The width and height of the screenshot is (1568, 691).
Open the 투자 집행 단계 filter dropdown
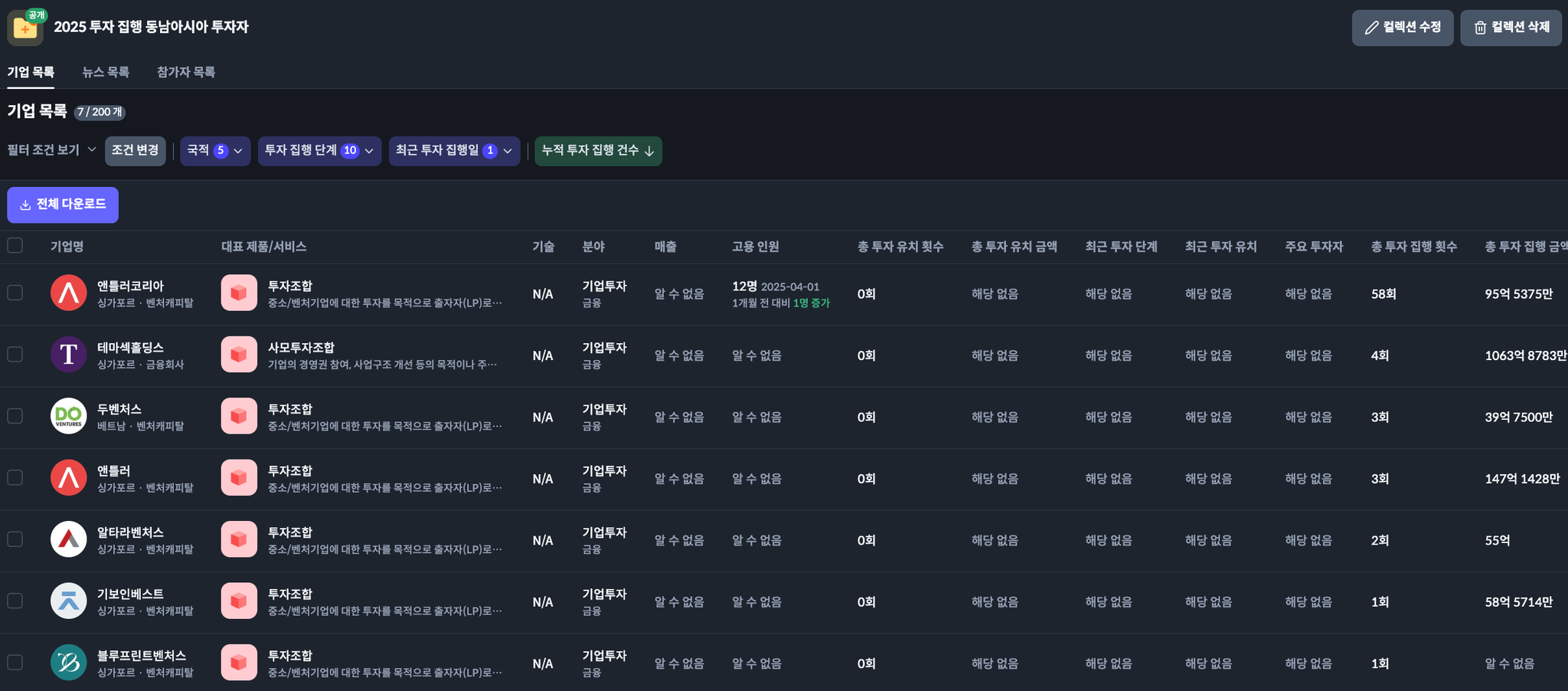pos(319,151)
